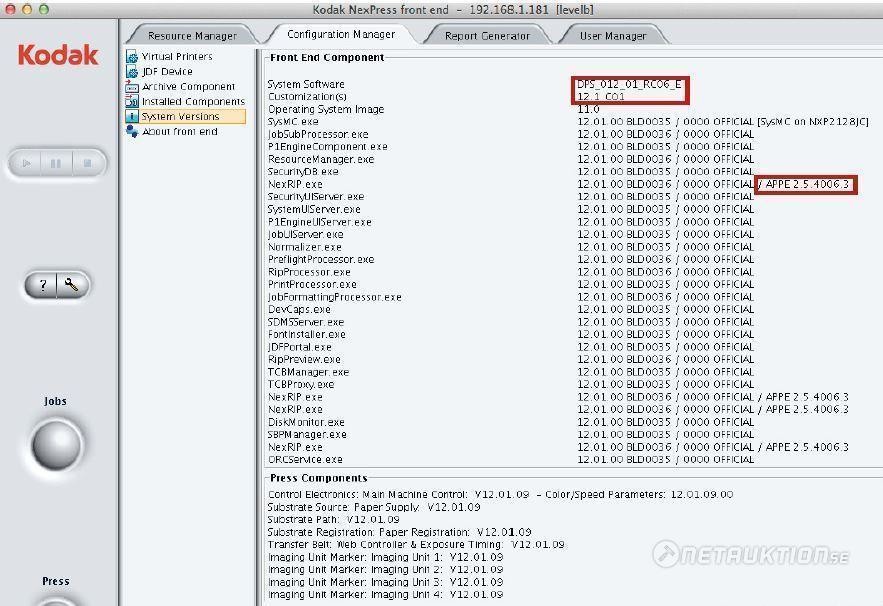Click the Transfer Belt Web Controller line
883x606 pixels.
[416, 545]
